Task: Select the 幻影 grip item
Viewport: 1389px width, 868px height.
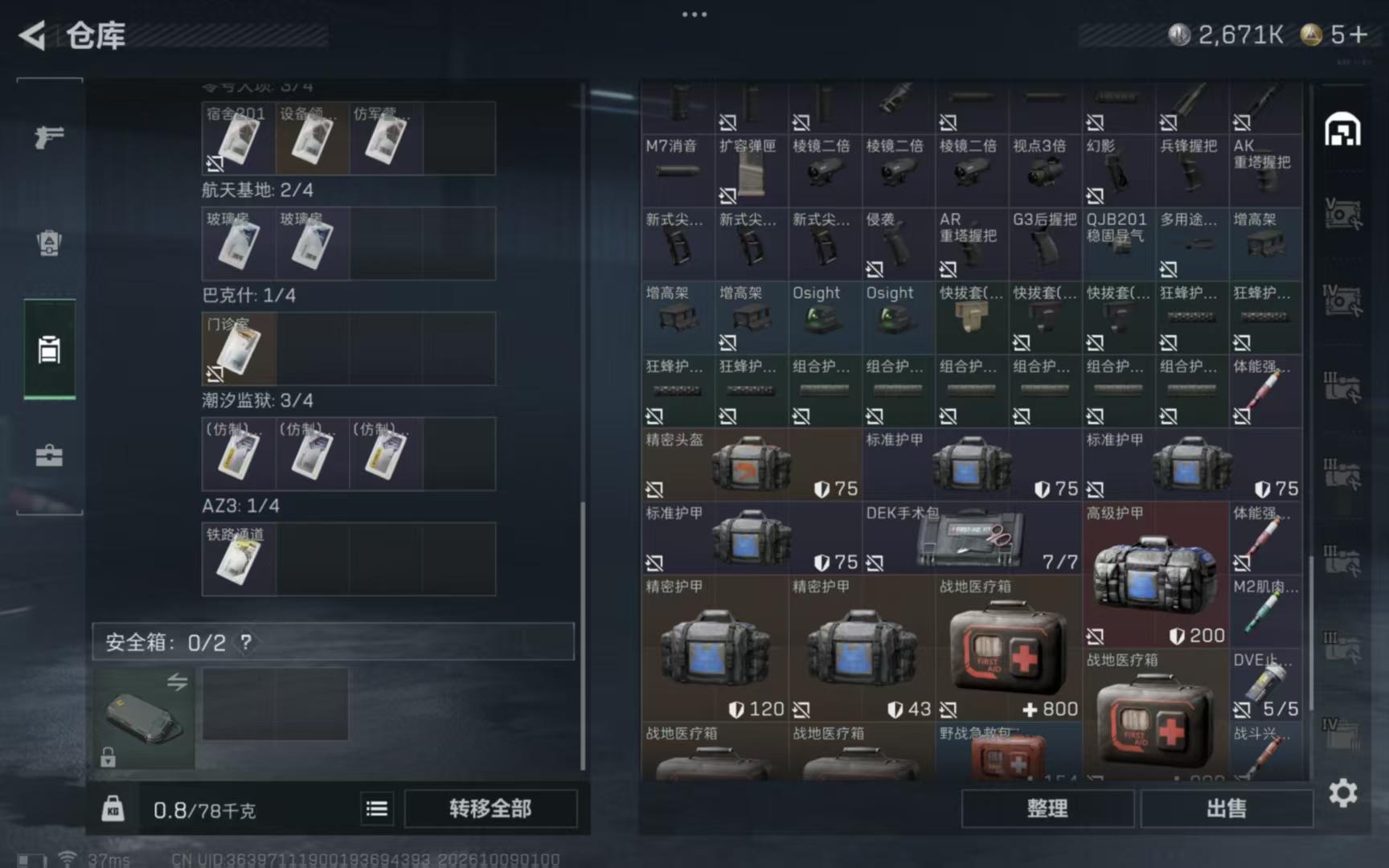Action: pos(1119,170)
